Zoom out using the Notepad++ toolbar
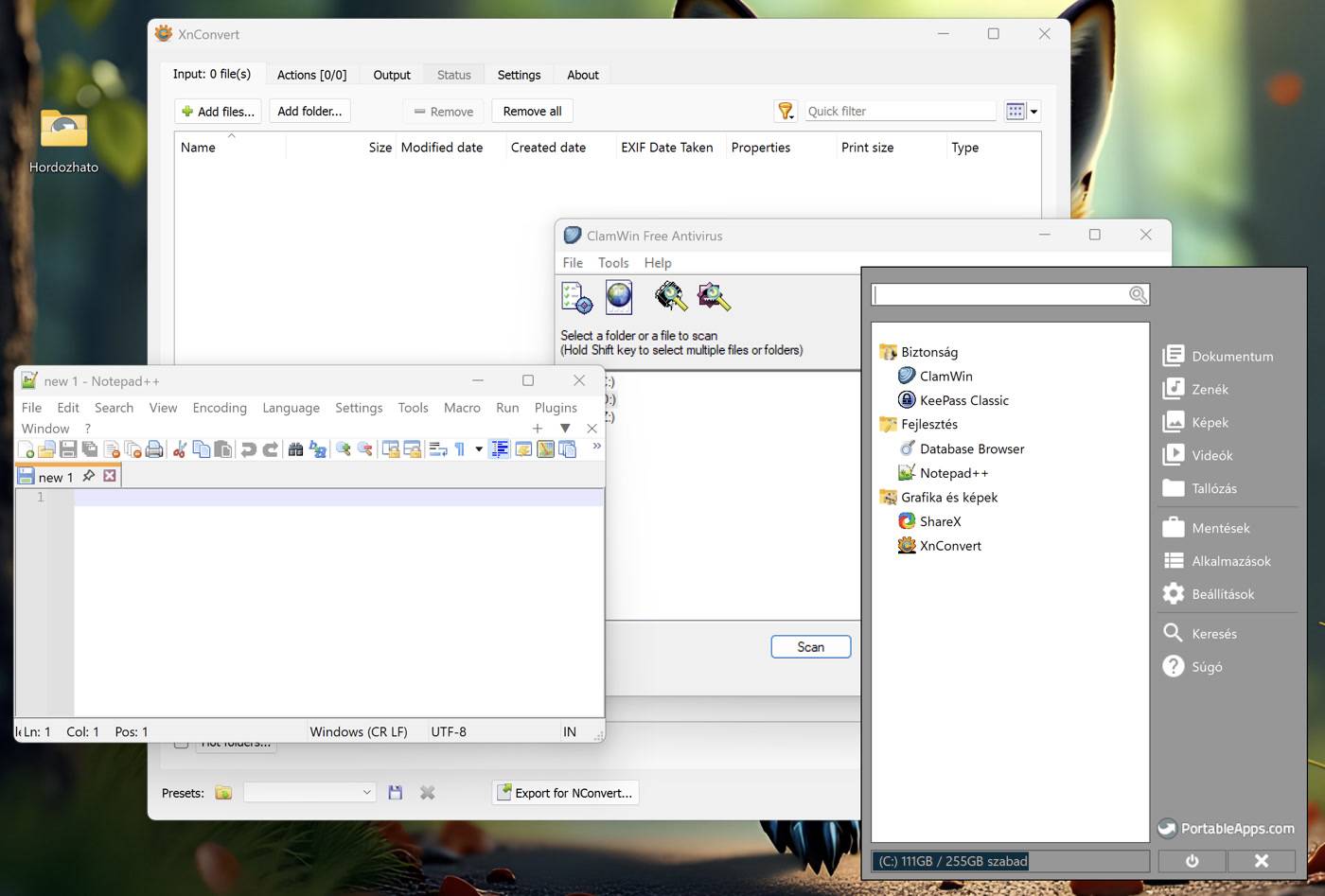This screenshot has height=896, width=1325. coord(364,449)
